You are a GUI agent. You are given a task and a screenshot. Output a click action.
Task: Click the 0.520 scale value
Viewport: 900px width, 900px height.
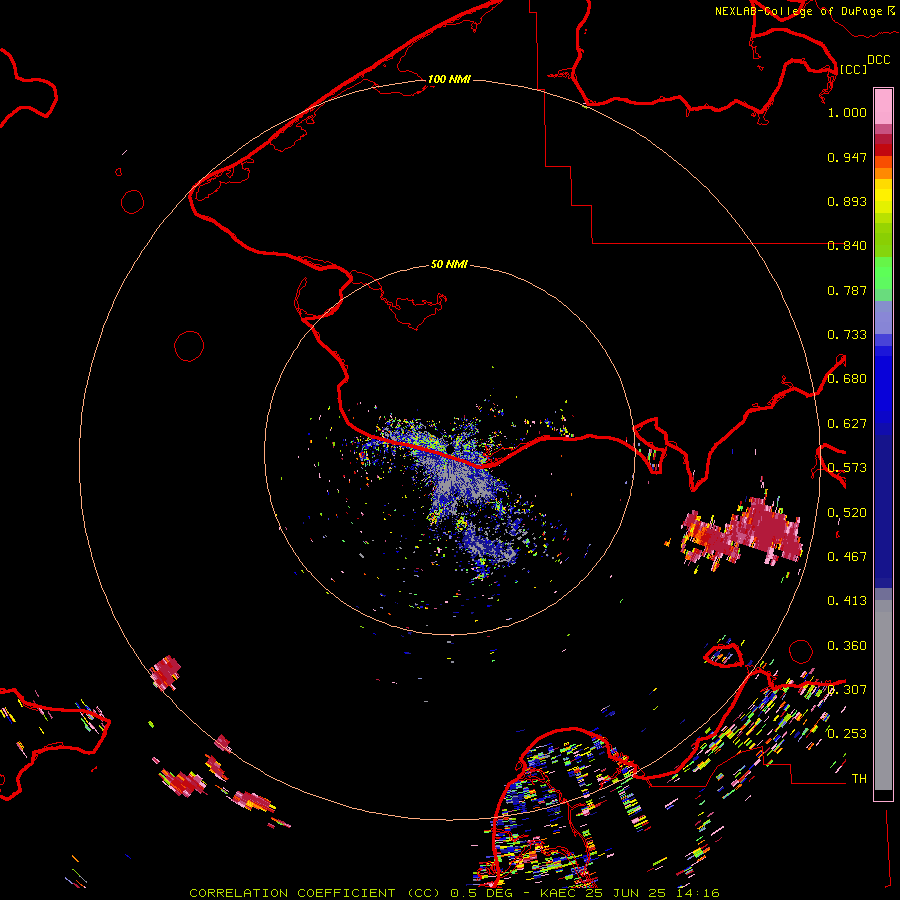[847, 513]
